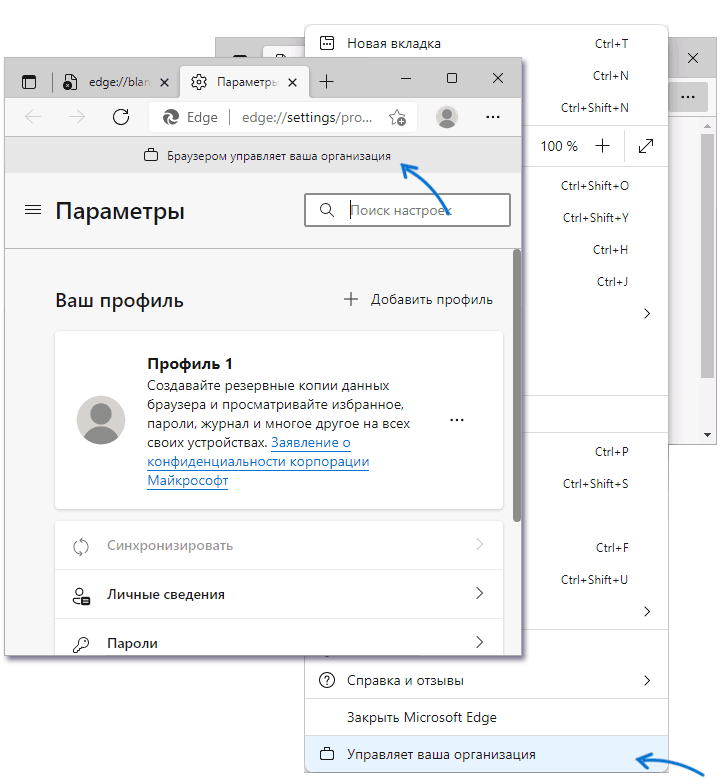
Task: Click the sync icon beside Синхронизировать
Action: tap(81, 546)
